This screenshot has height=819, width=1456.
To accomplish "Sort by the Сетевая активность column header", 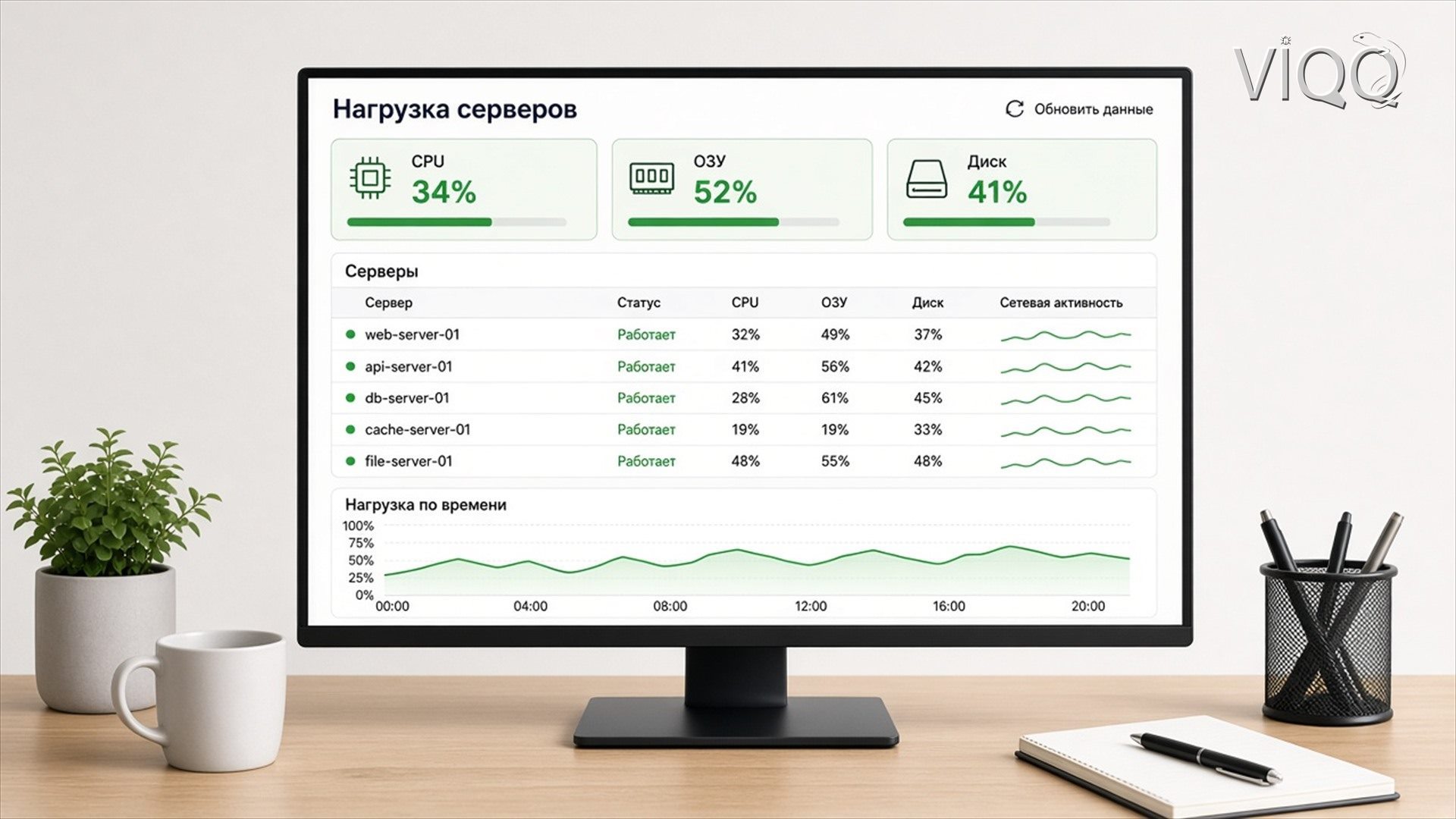I will pos(1061,303).
